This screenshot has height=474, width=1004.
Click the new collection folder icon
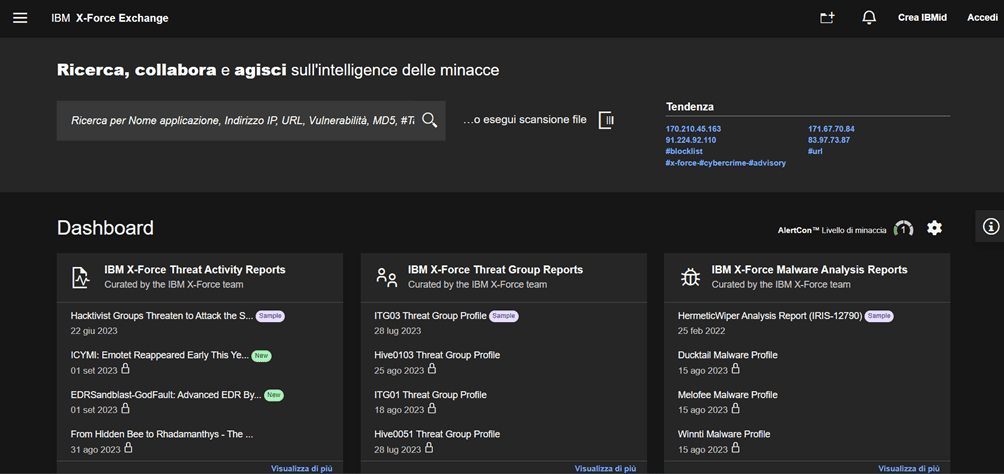(828, 18)
